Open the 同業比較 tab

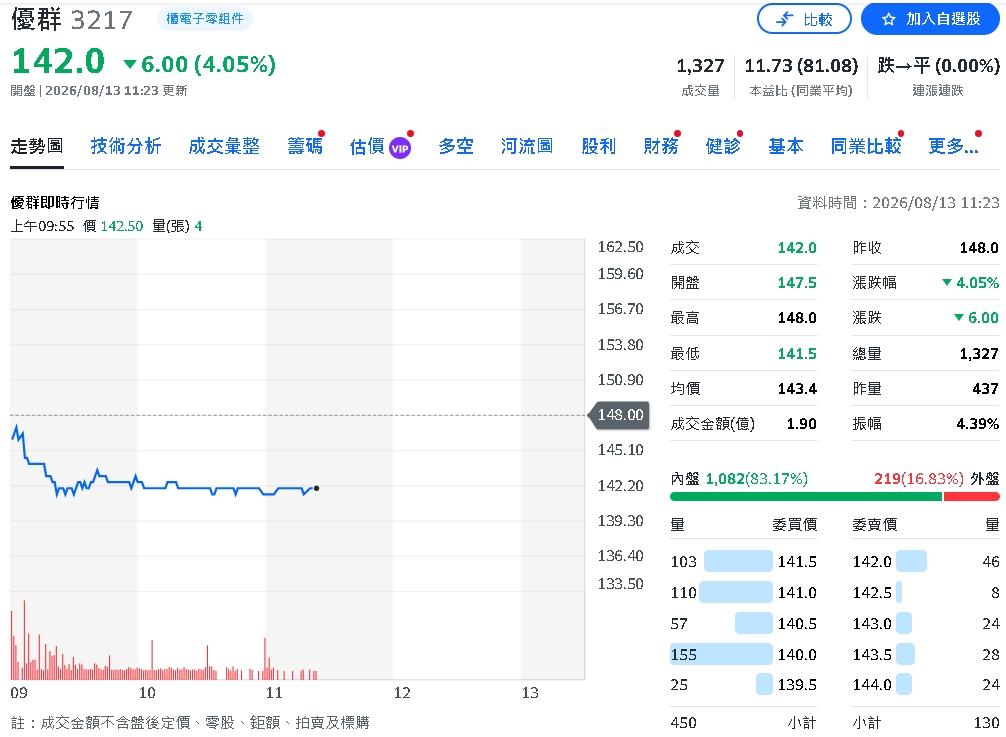[x=866, y=146]
